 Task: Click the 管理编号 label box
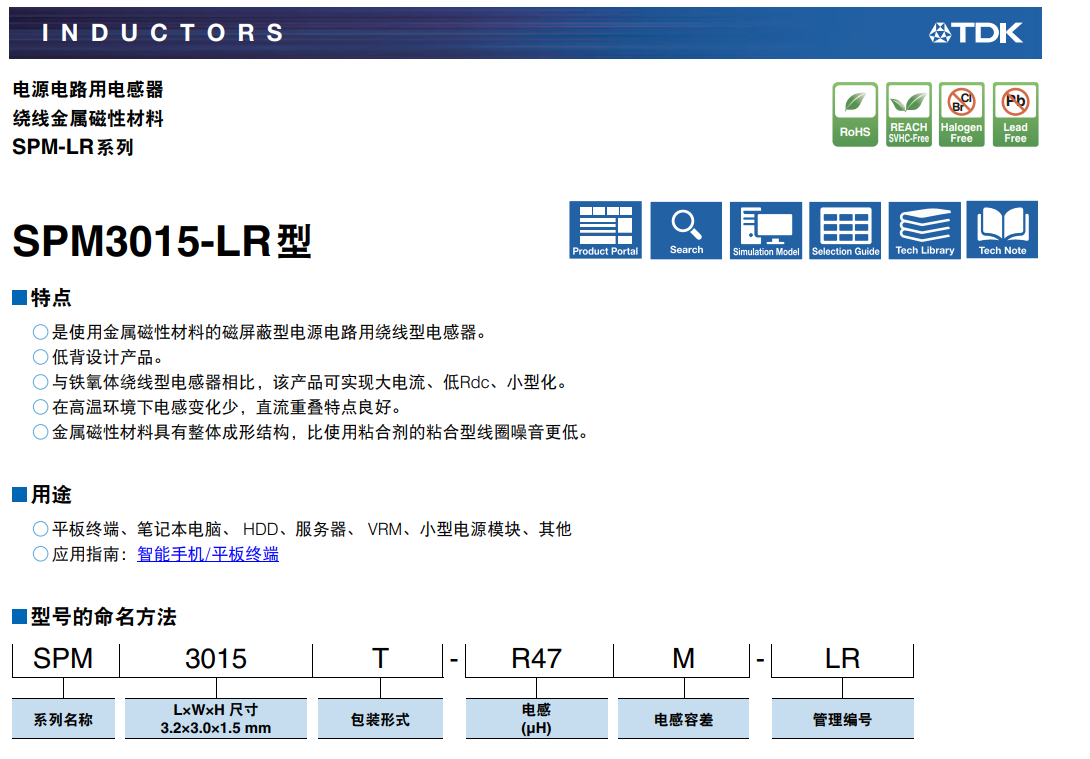pos(843,719)
